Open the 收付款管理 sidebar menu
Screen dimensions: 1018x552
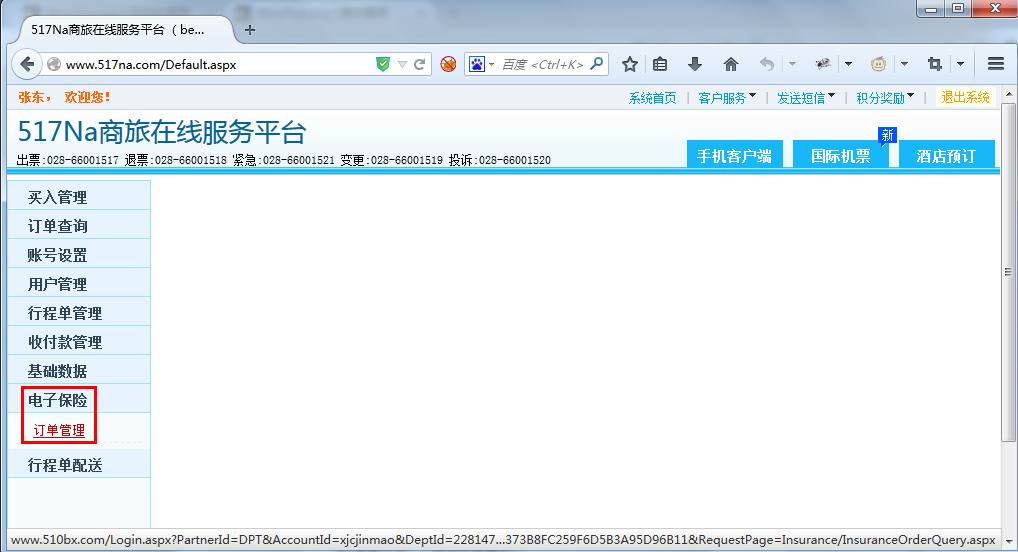(x=79, y=342)
